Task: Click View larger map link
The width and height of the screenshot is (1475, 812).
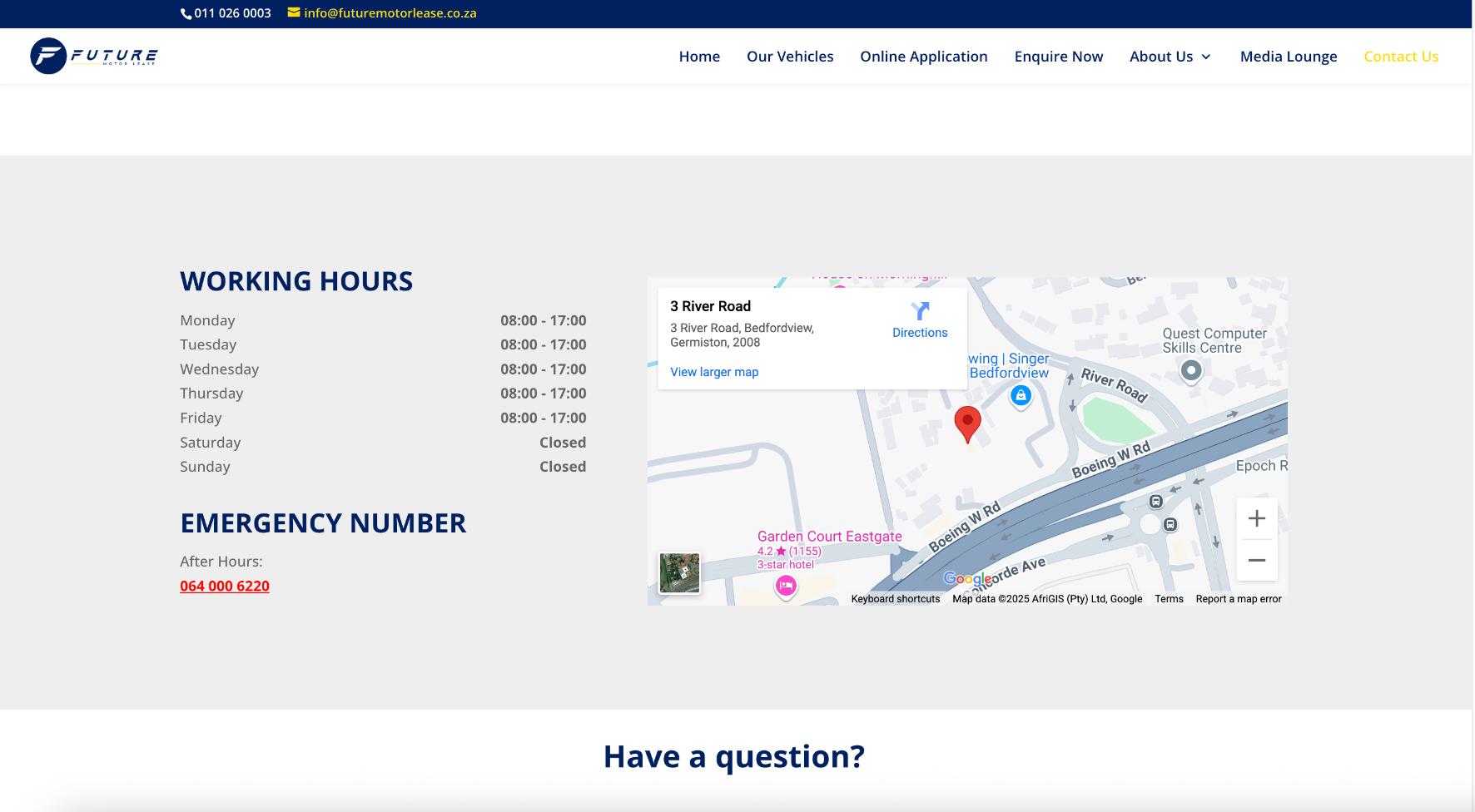Action: point(714,372)
